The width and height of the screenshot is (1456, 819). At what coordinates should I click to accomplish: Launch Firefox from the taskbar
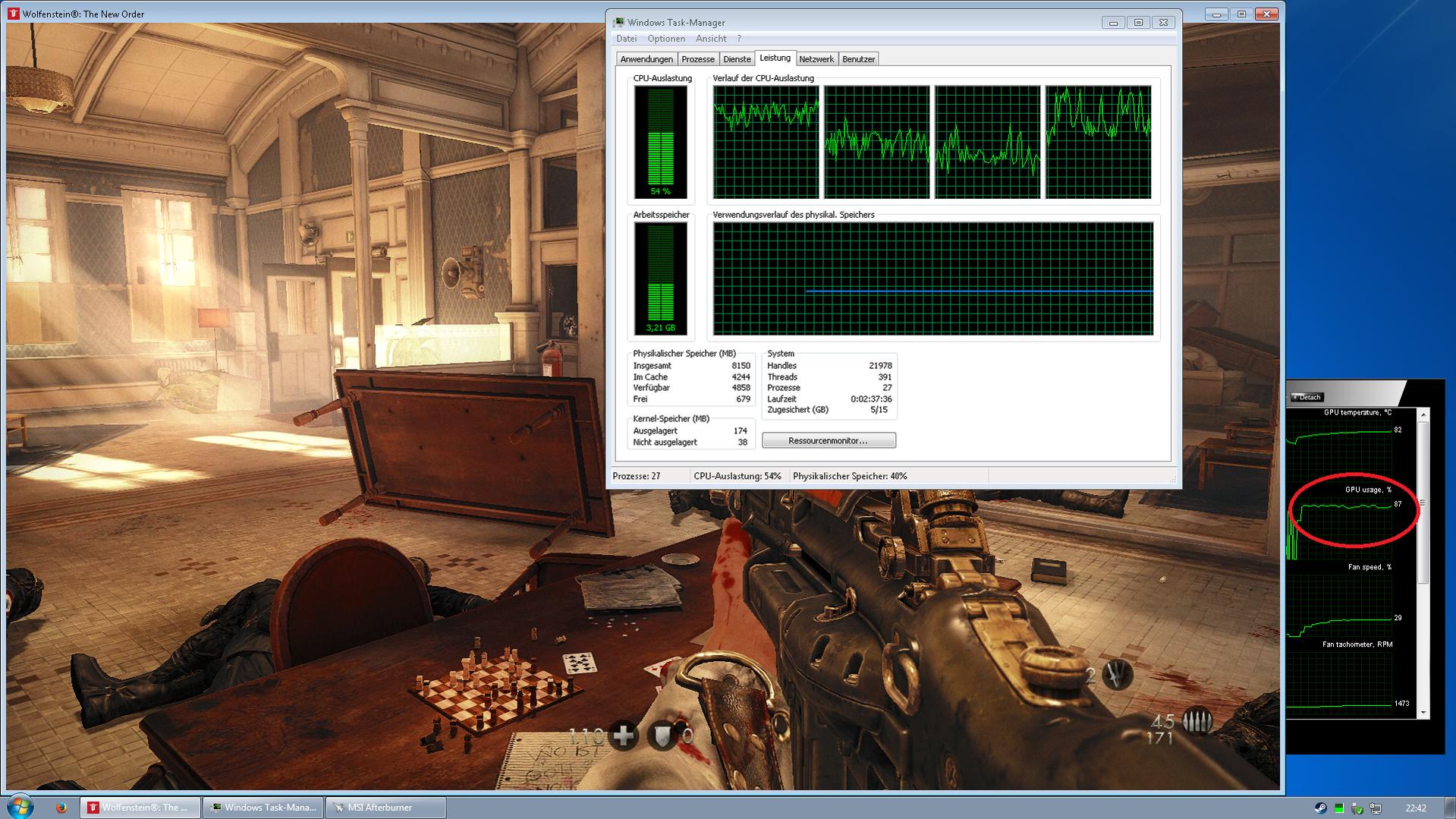[61, 808]
